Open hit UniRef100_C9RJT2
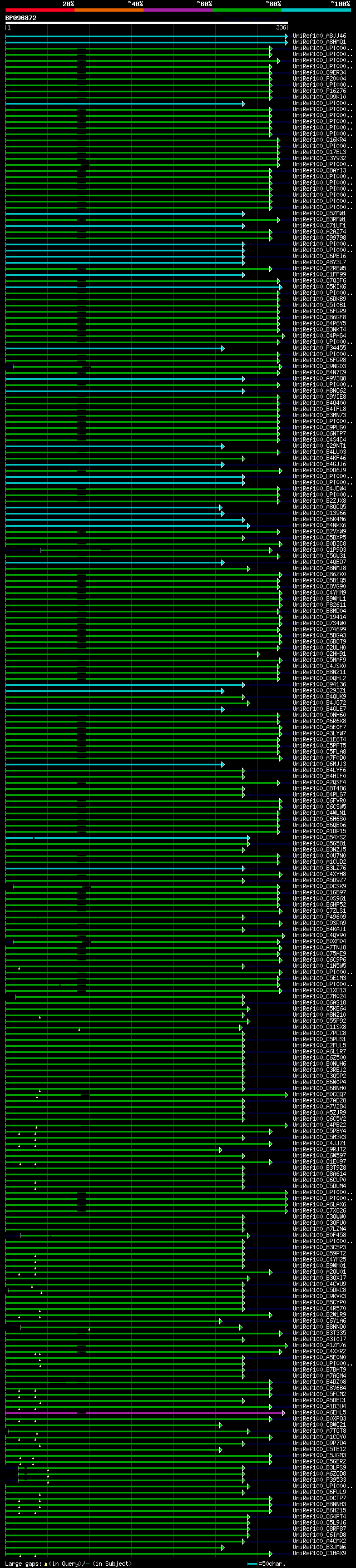356x1568 pixels. pos(319,1149)
